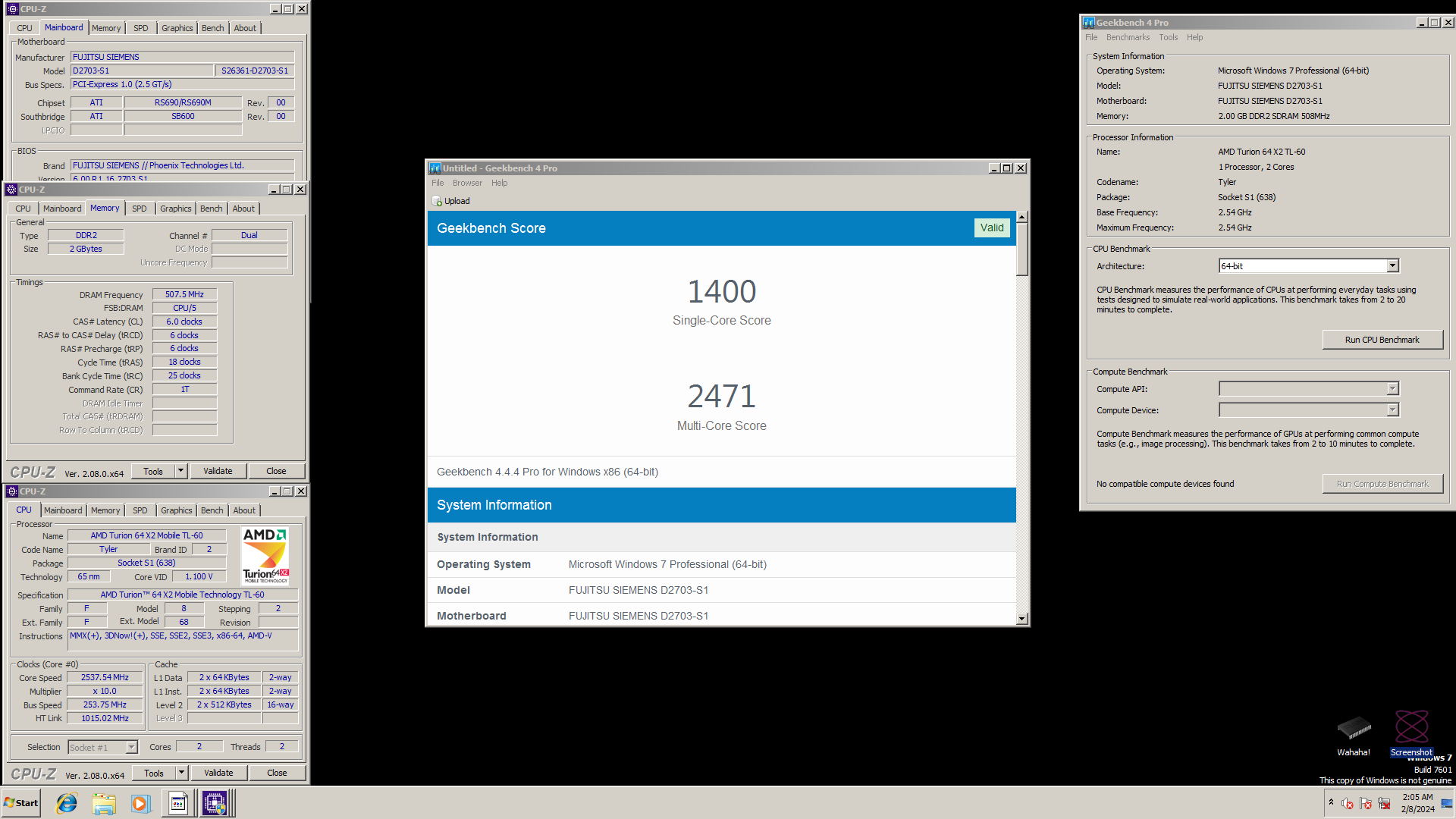Screen dimensions: 1456x819
Task: Click scroll down arrow in Geekbench results
Action: tap(1021, 619)
